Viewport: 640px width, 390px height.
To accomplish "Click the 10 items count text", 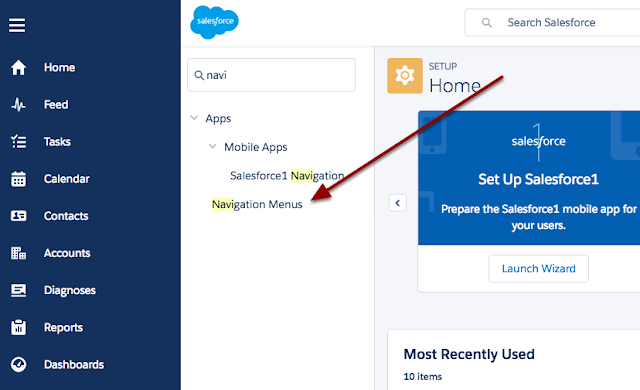I will 422,377.
